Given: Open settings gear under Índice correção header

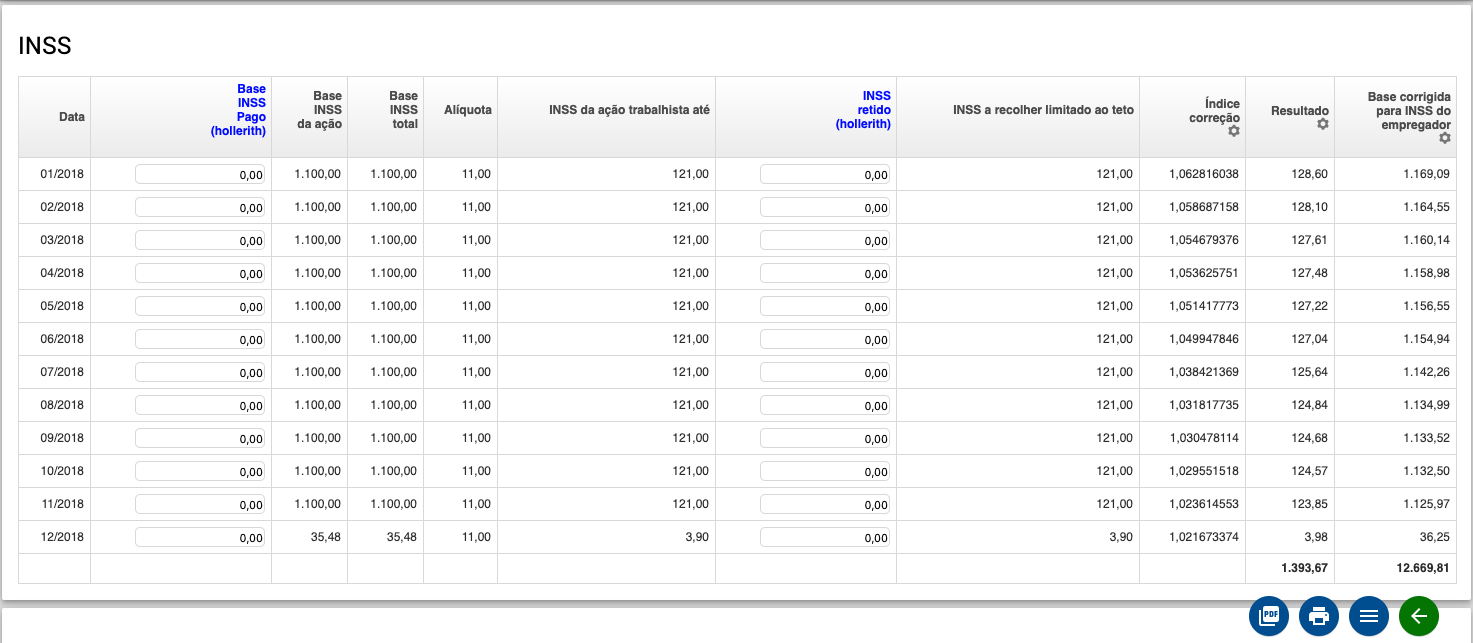Looking at the screenshot, I should coord(1234,131).
